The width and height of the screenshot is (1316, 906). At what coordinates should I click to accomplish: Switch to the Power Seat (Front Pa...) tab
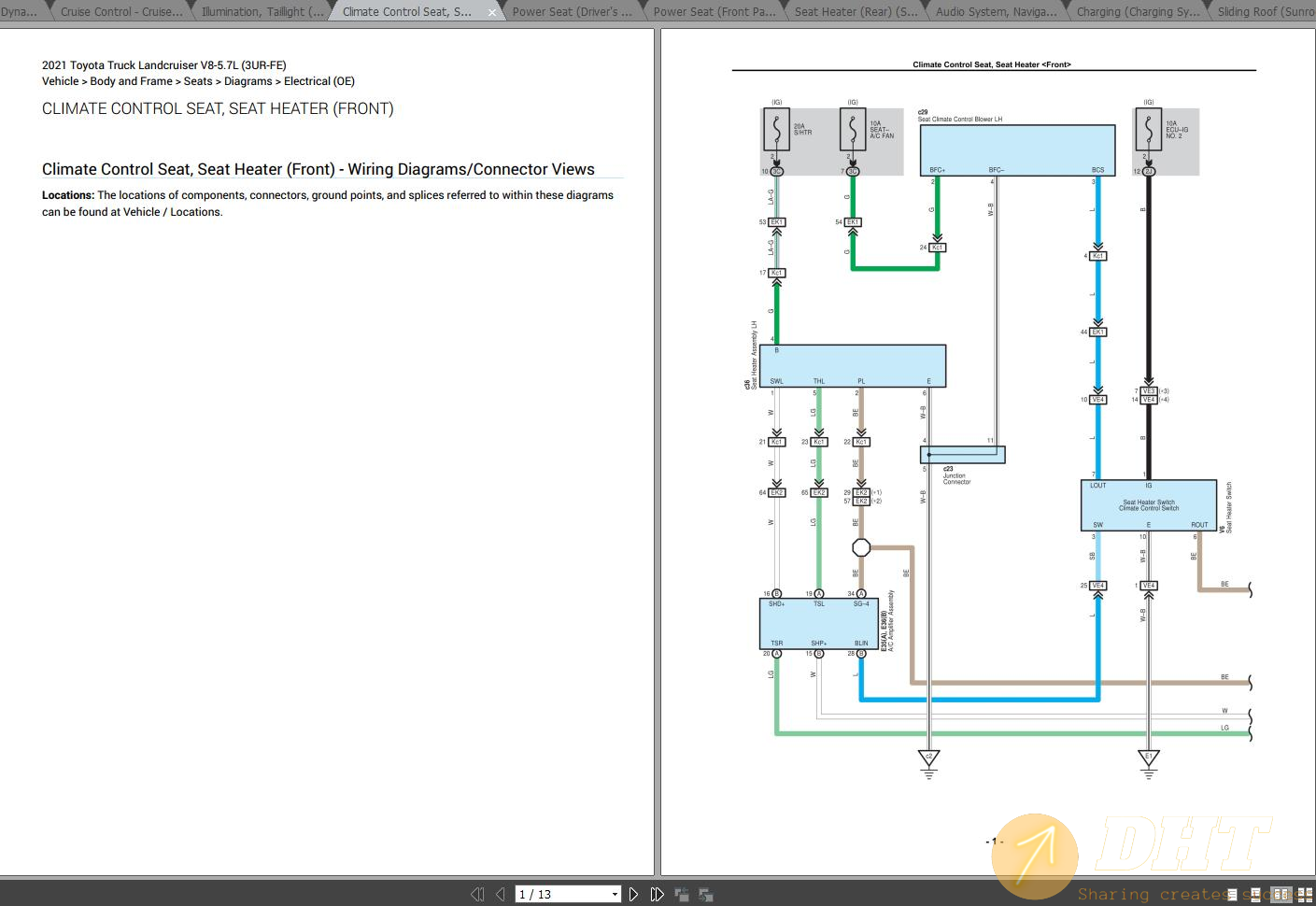[x=714, y=12]
